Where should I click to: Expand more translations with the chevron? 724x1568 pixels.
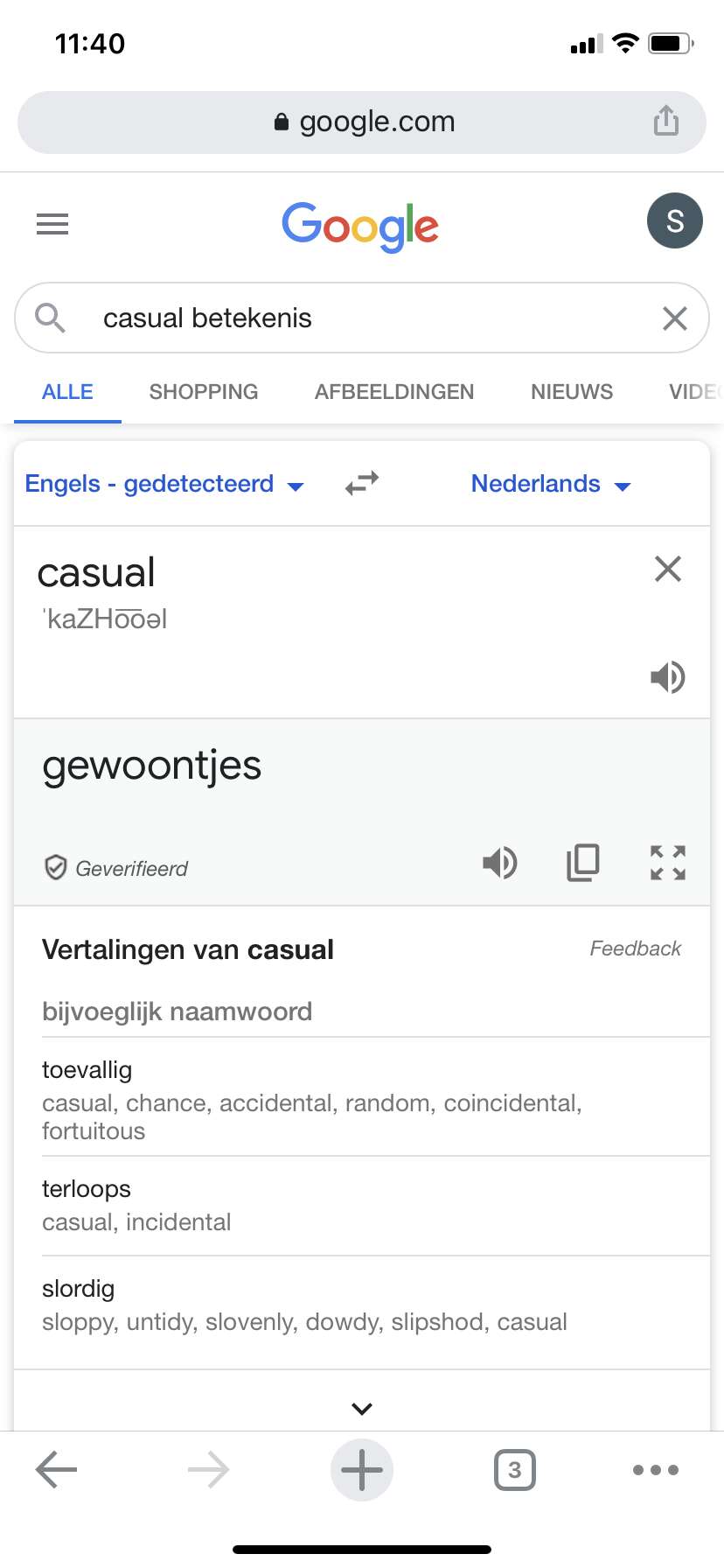tap(362, 1408)
